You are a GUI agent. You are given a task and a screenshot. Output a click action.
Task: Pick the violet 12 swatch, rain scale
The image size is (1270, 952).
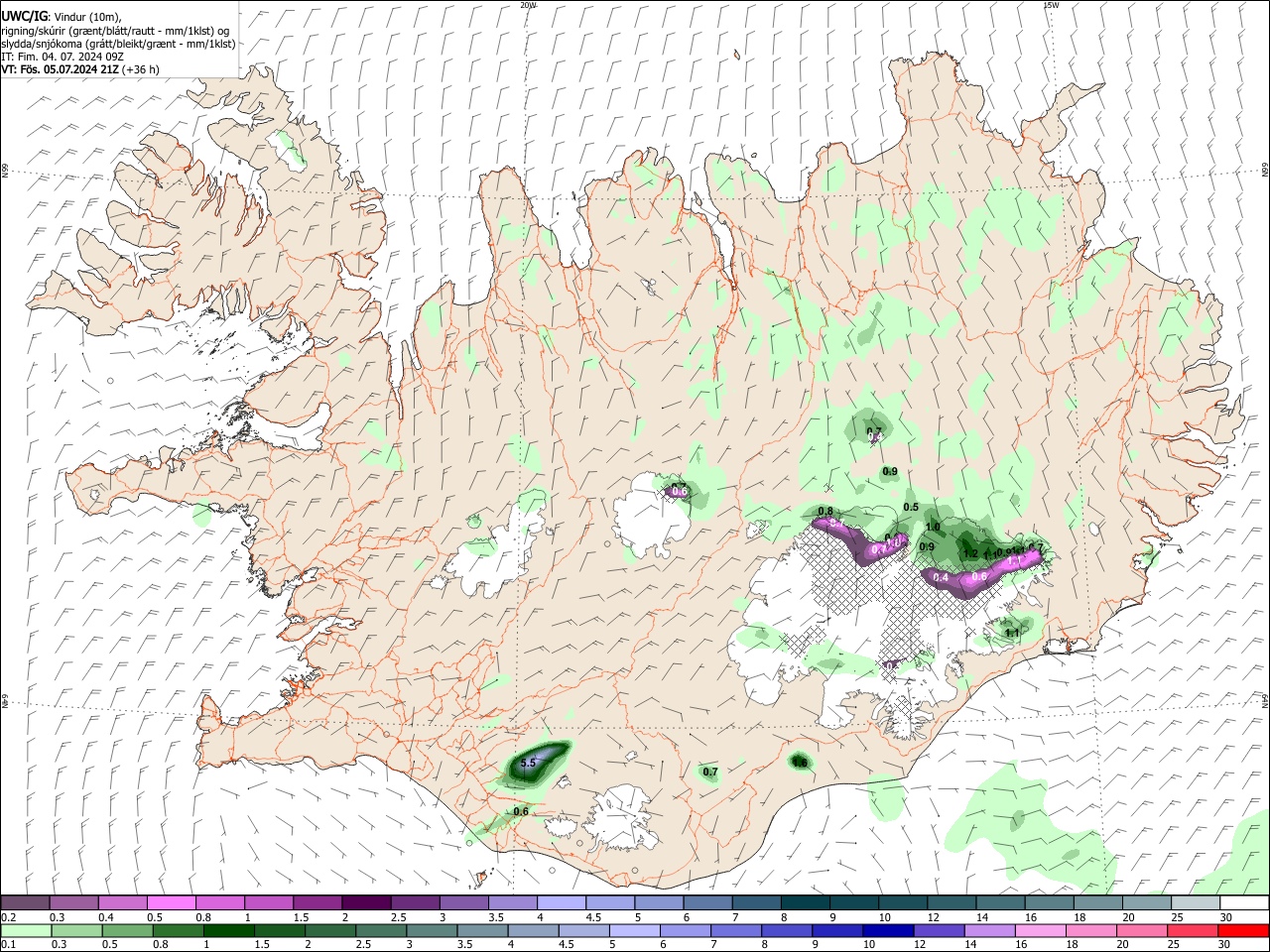938,931
